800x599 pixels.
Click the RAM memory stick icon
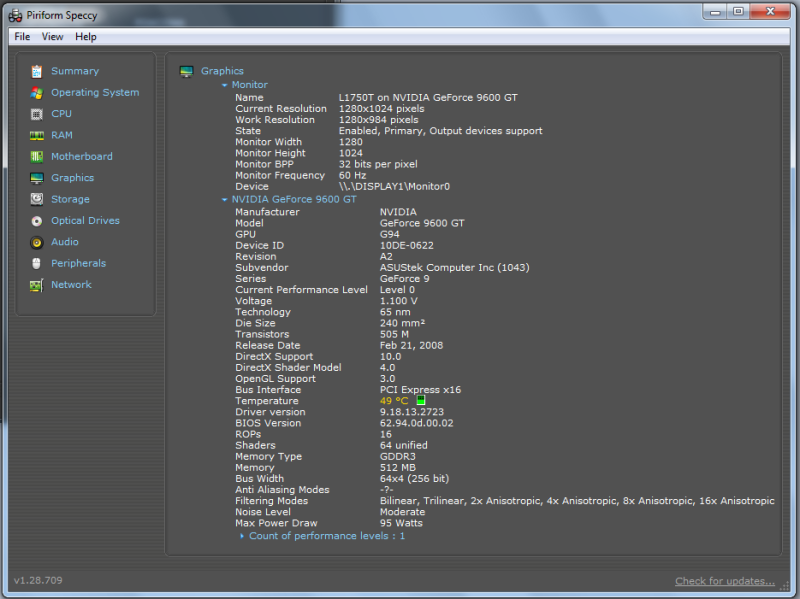[x=36, y=136]
